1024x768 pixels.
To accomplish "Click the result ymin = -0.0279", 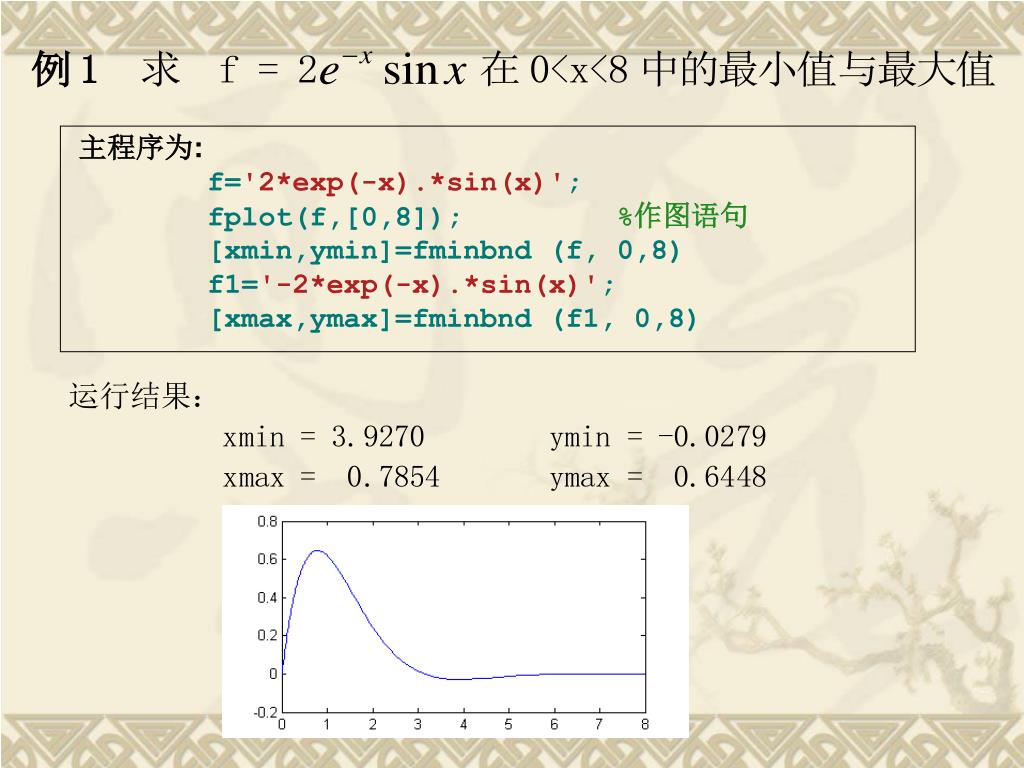I will [x=658, y=437].
